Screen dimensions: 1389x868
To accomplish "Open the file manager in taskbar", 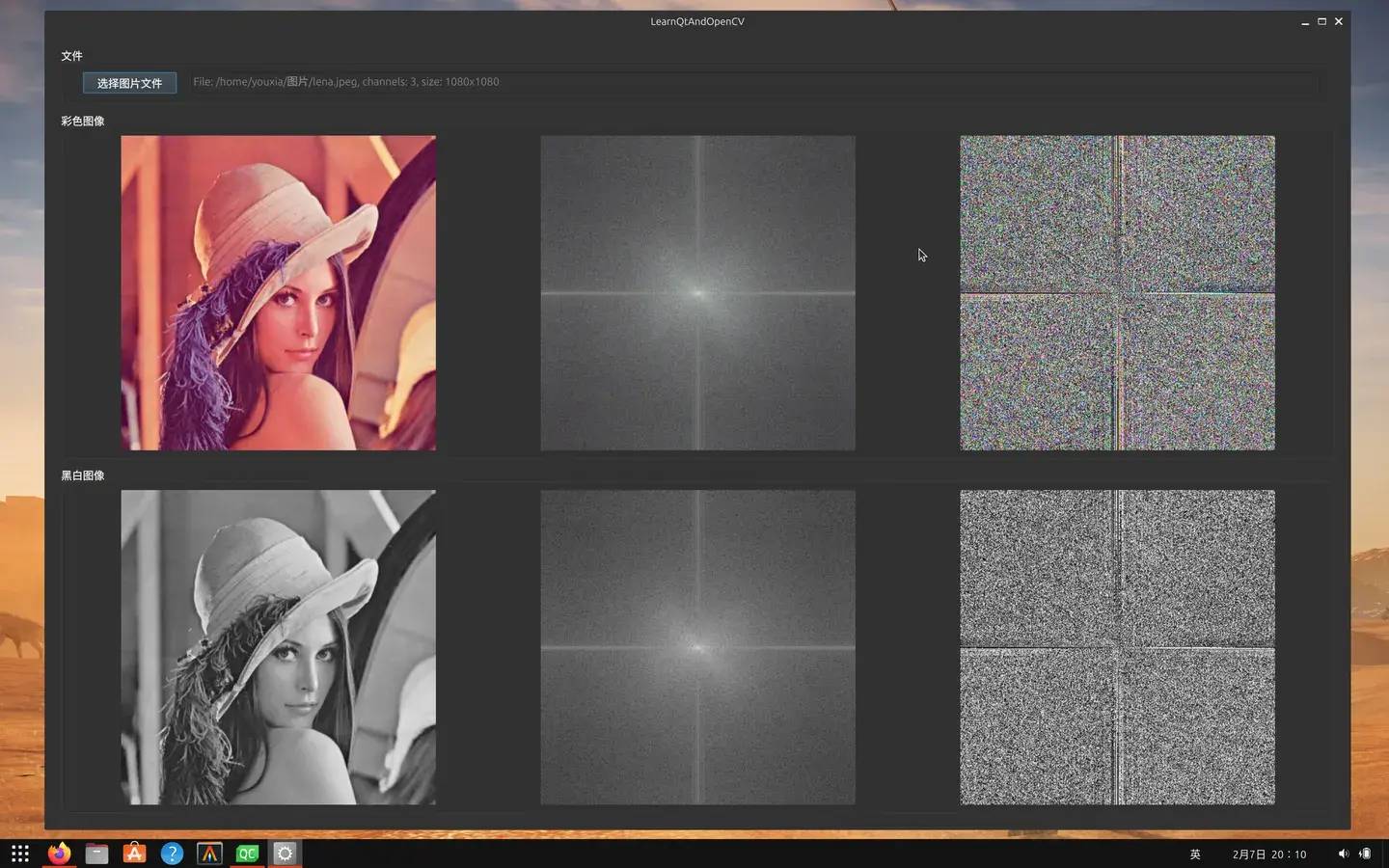I will 96,854.
